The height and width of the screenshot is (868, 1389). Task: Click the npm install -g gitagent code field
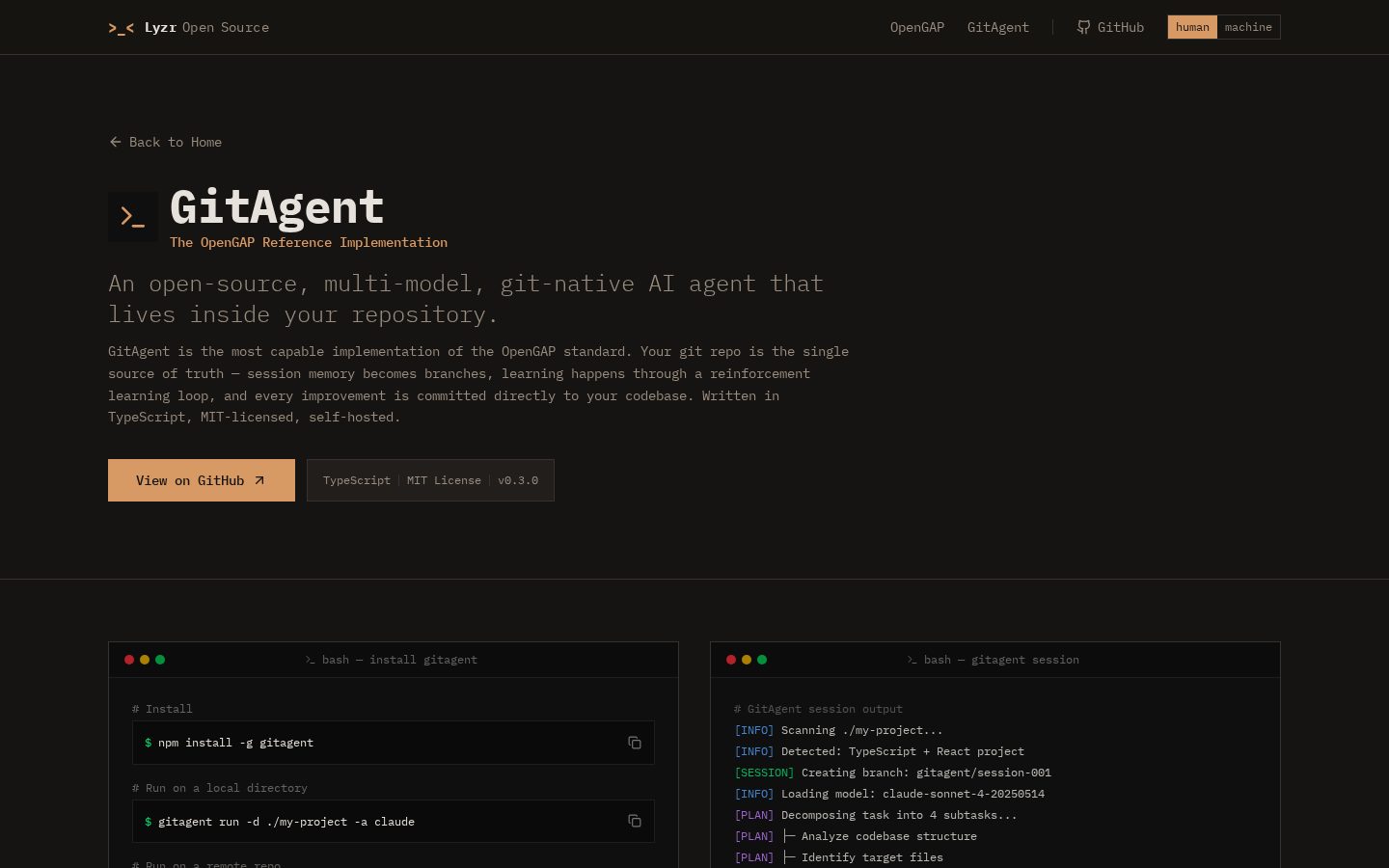point(394,743)
